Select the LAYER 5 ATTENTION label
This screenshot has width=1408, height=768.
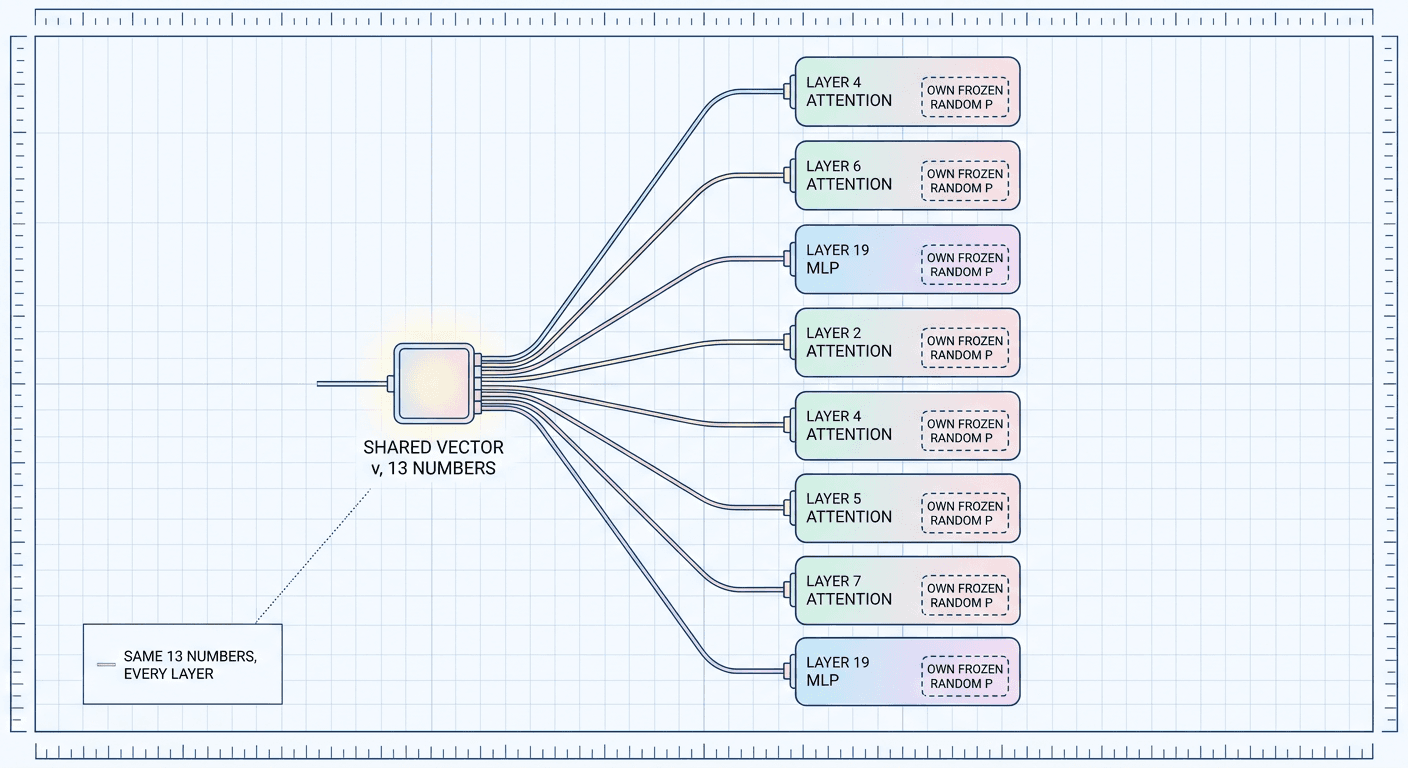pyautogui.click(x=849, y=508)
